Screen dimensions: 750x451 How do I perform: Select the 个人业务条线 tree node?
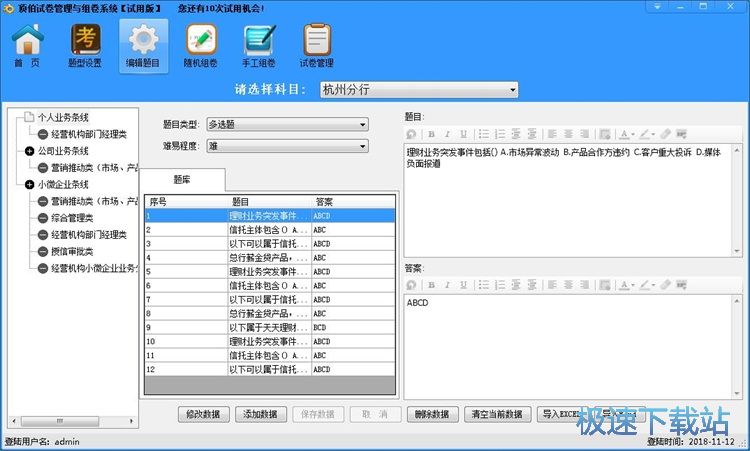pos(63,117)
